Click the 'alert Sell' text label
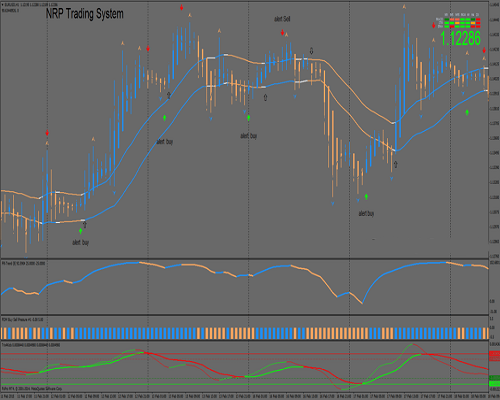 282,19
